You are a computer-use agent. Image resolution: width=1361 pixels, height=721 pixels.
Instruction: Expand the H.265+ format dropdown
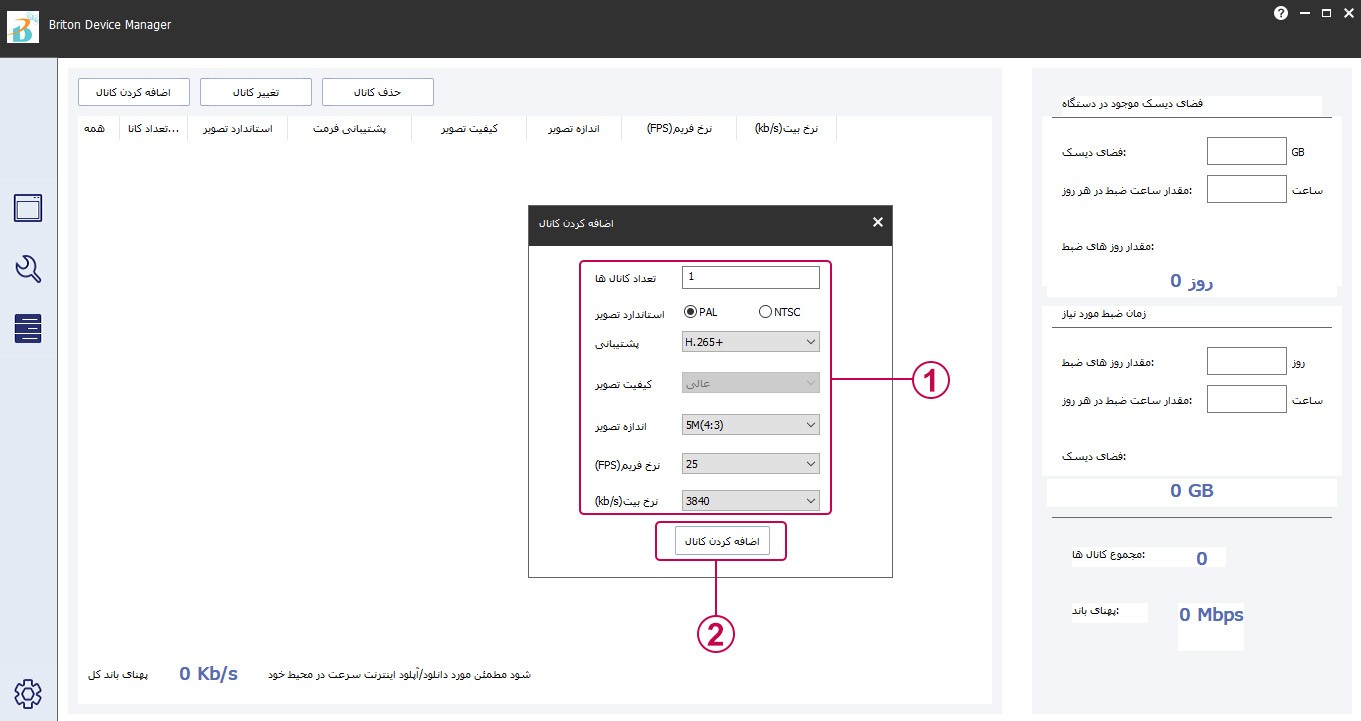[750, 342]
